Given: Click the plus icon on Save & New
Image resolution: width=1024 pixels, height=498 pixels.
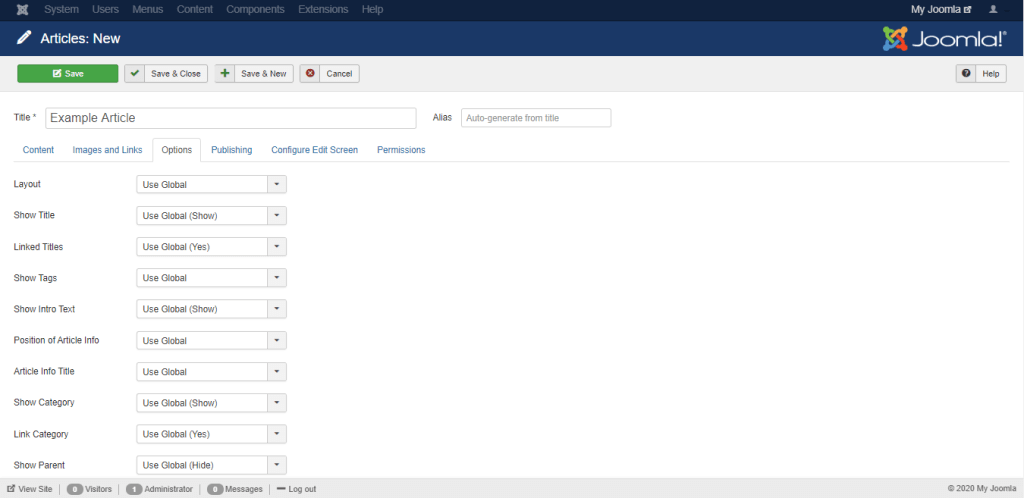Looking at the screenshot, I should point(225,74).
